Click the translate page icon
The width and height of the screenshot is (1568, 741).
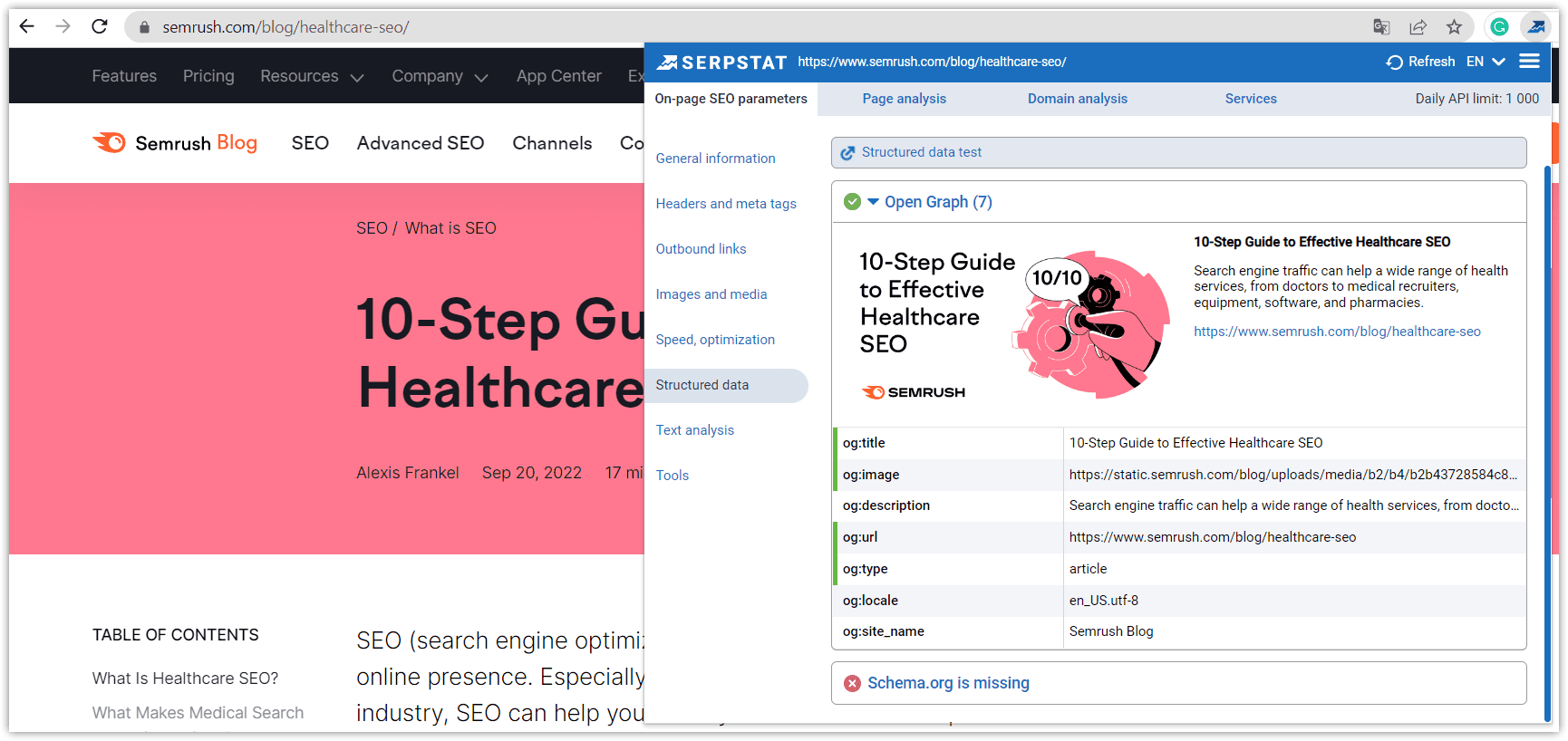click(1381, 27)
